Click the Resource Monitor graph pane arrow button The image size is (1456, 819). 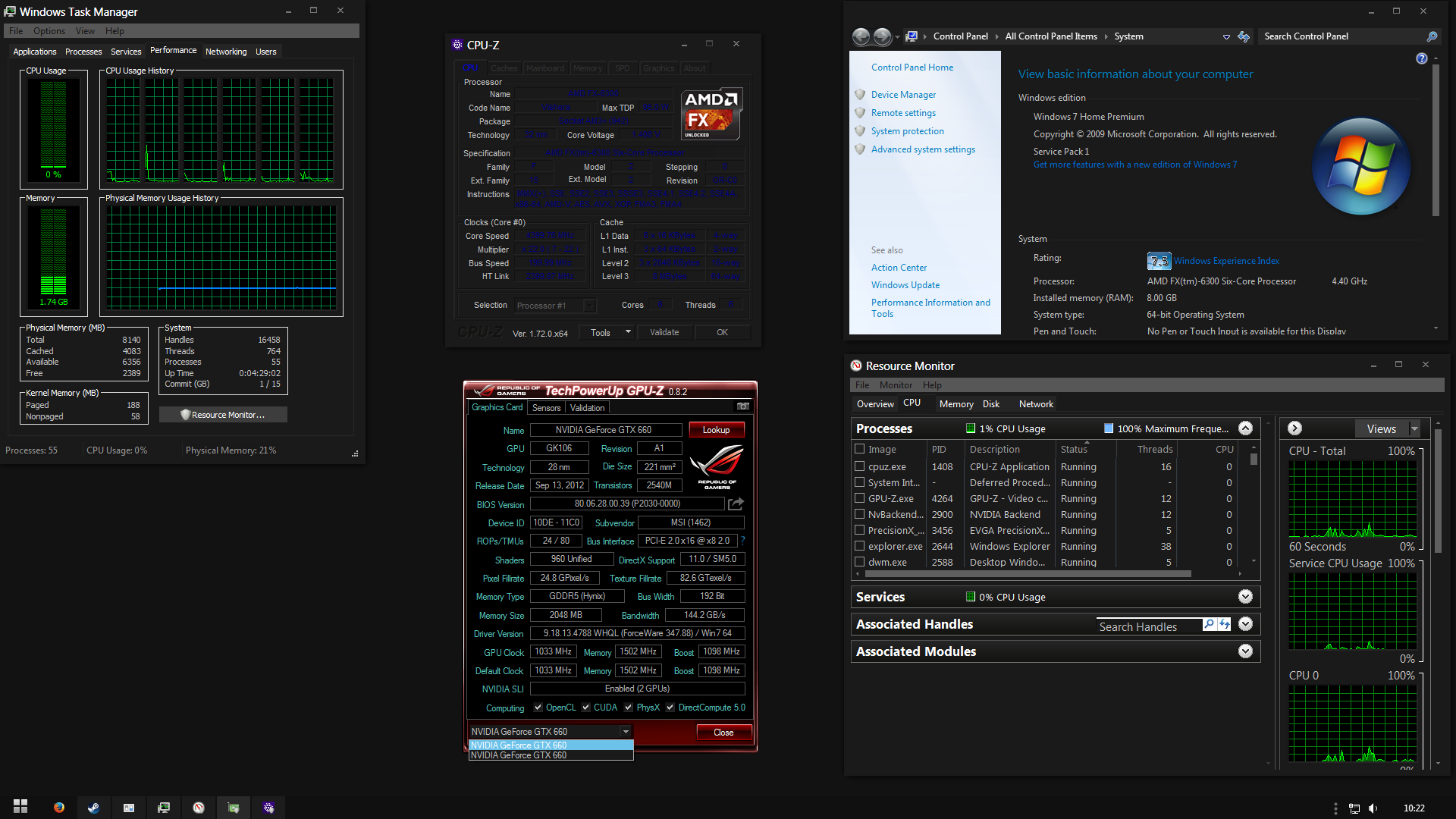click(1295, 428)
